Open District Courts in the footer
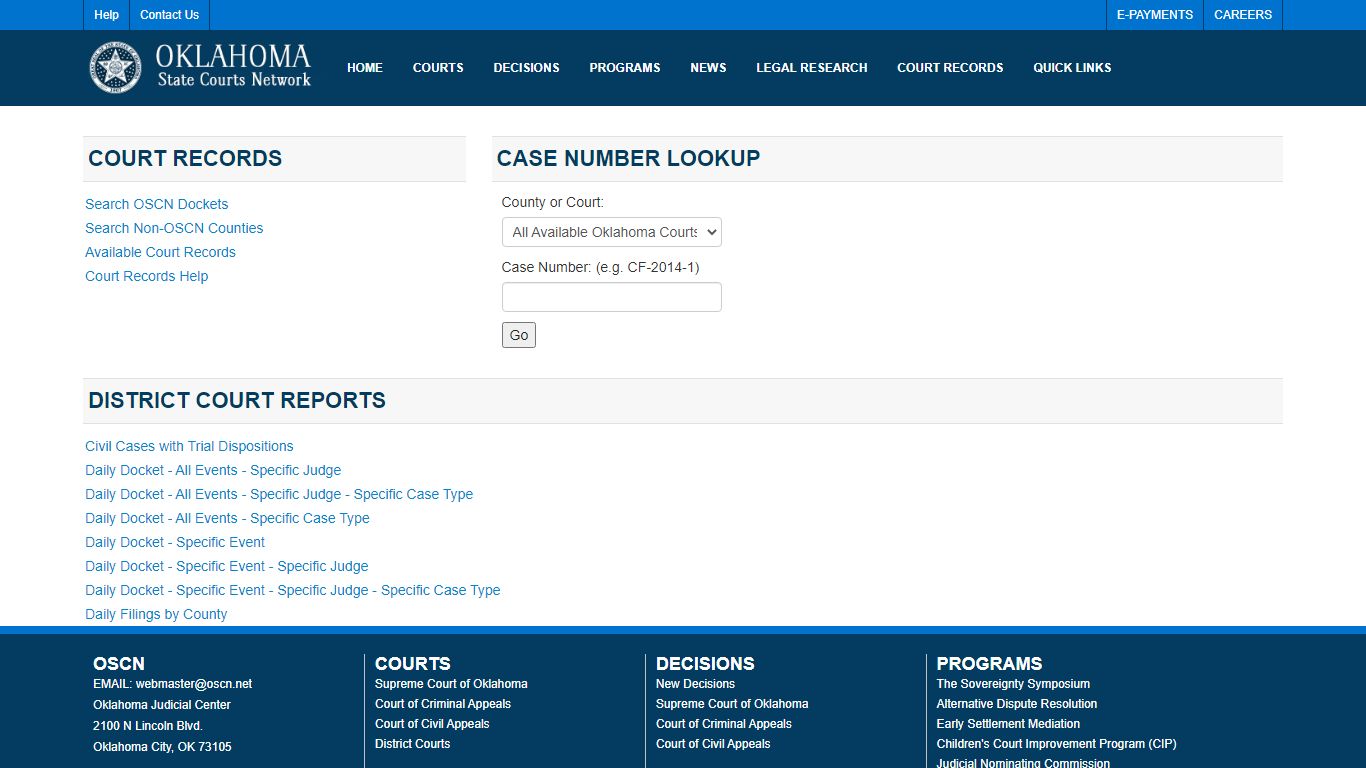1366x768 pixels. click(412, 744)
